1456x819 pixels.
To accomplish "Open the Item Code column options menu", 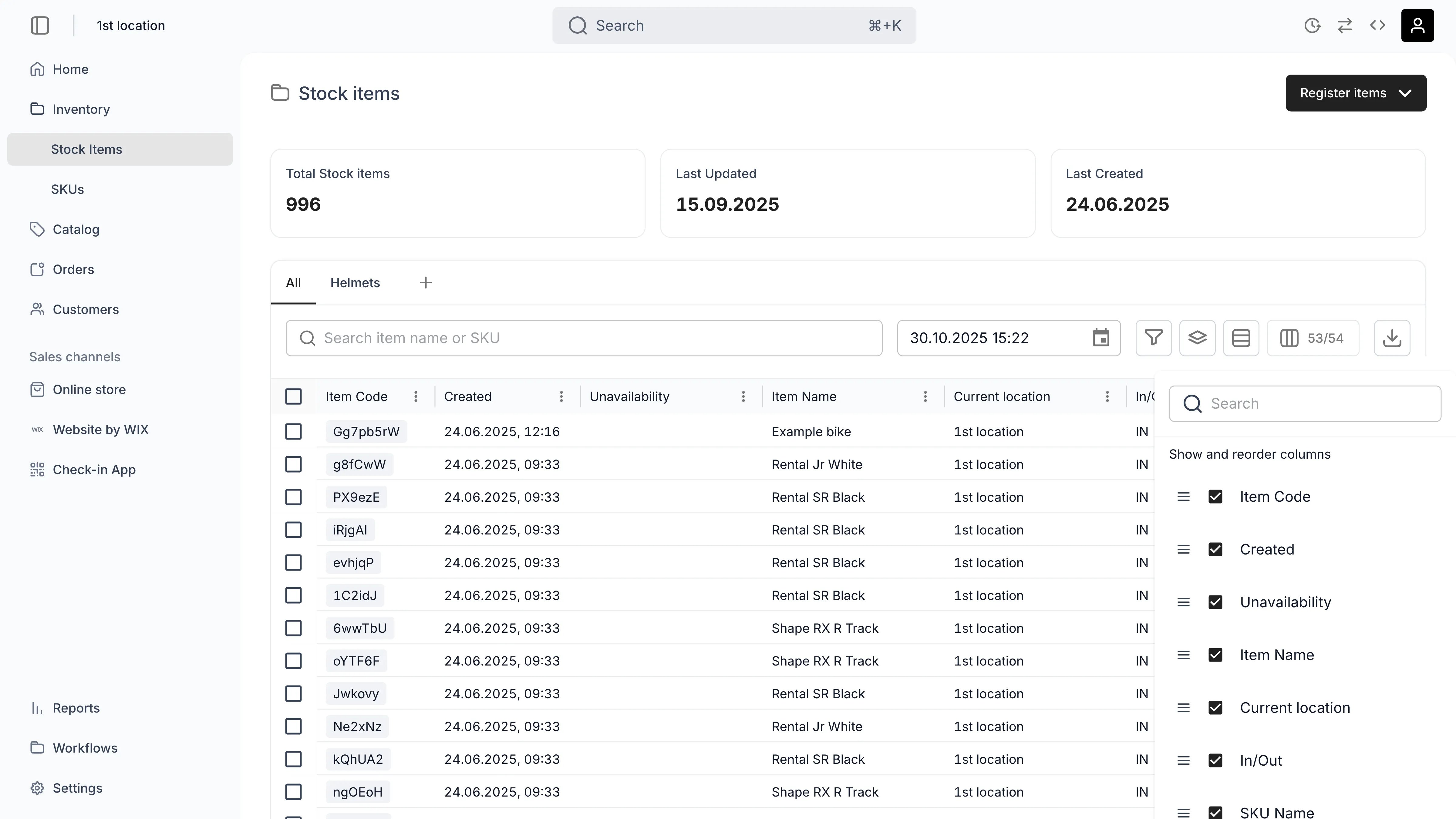I will [x=416, y=397].
